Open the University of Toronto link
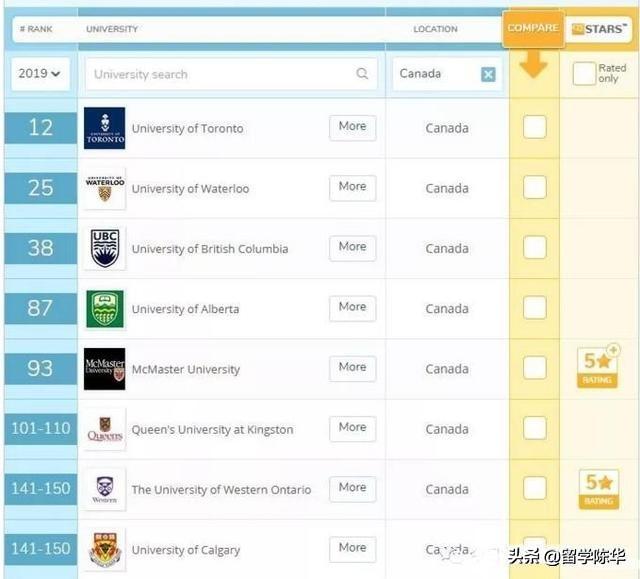640x579 pixels. pos(187,129)
